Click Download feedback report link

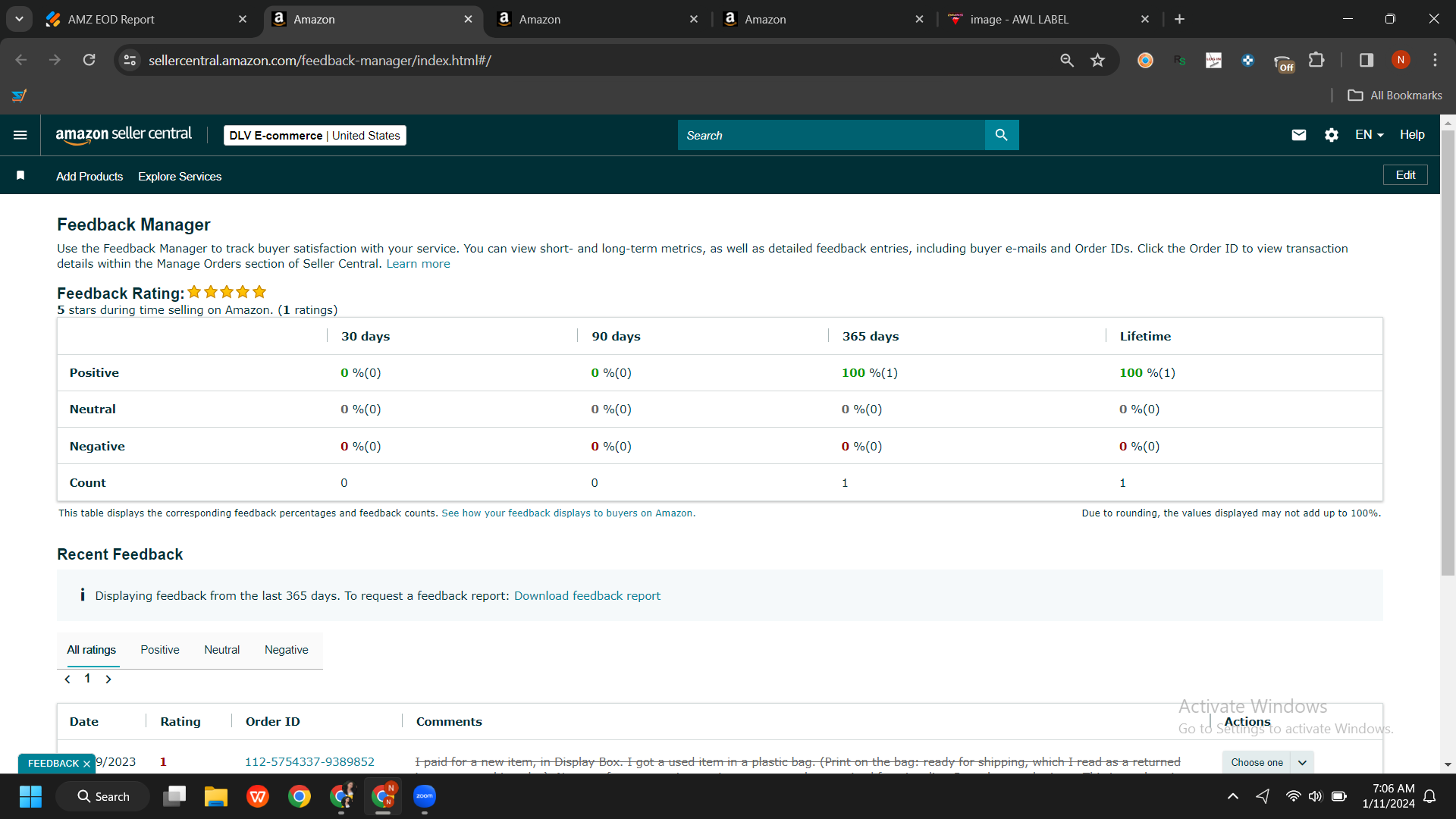tap(587, 596)
